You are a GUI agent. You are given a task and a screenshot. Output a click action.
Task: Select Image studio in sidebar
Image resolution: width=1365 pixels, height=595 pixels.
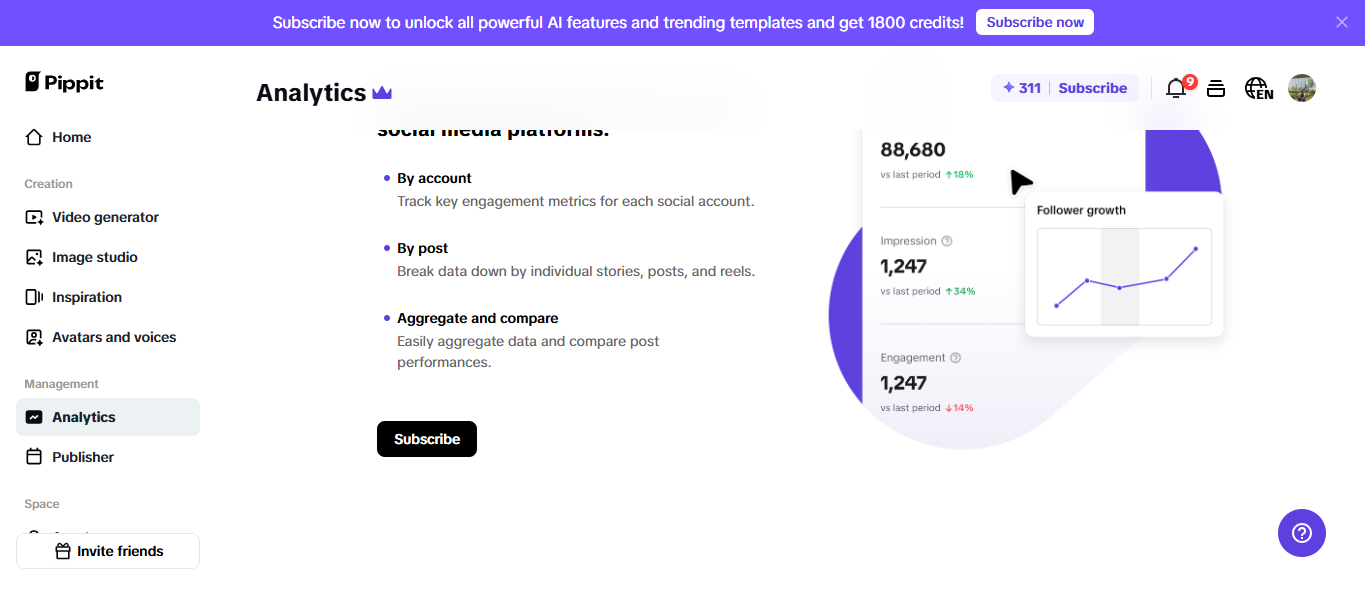95,257
